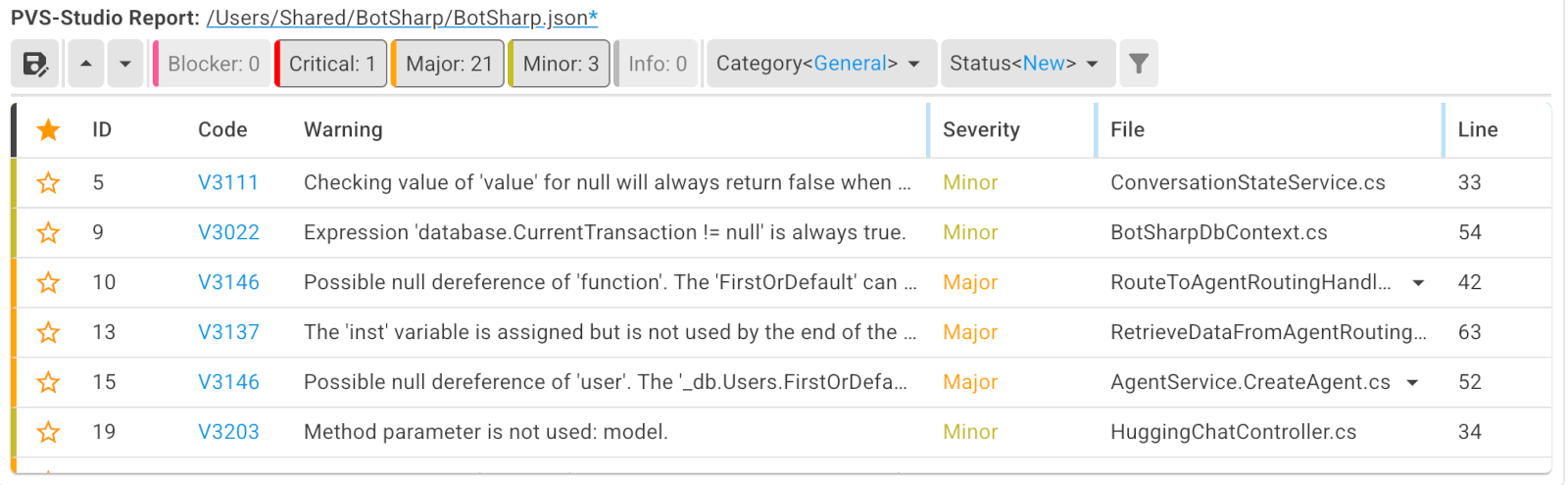Click the star icon in table header
The width and height of the screenshot is (1568, 485).
tap(48, 129)
